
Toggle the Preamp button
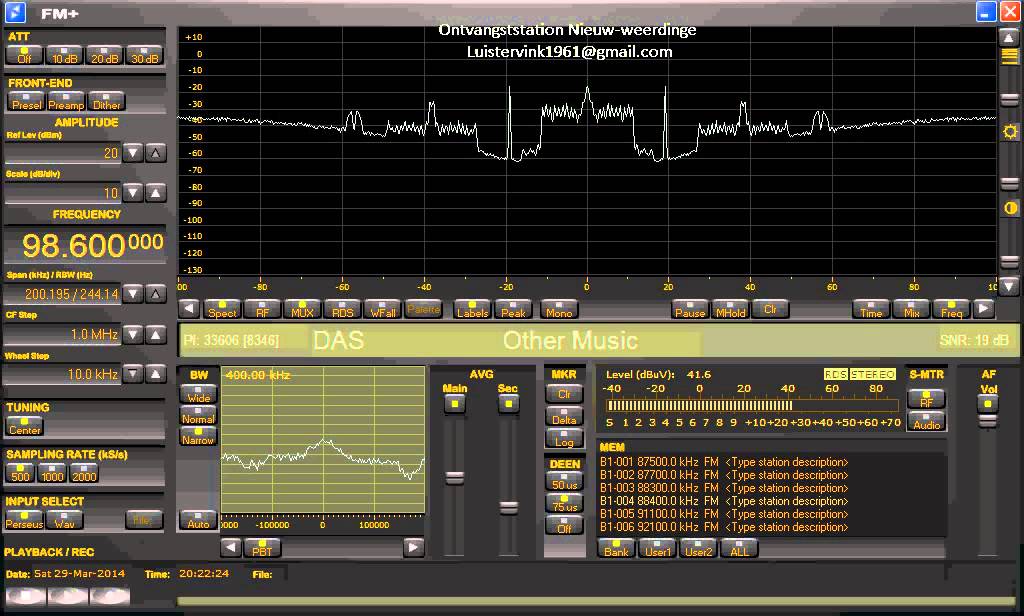click(x=66, y=102)
